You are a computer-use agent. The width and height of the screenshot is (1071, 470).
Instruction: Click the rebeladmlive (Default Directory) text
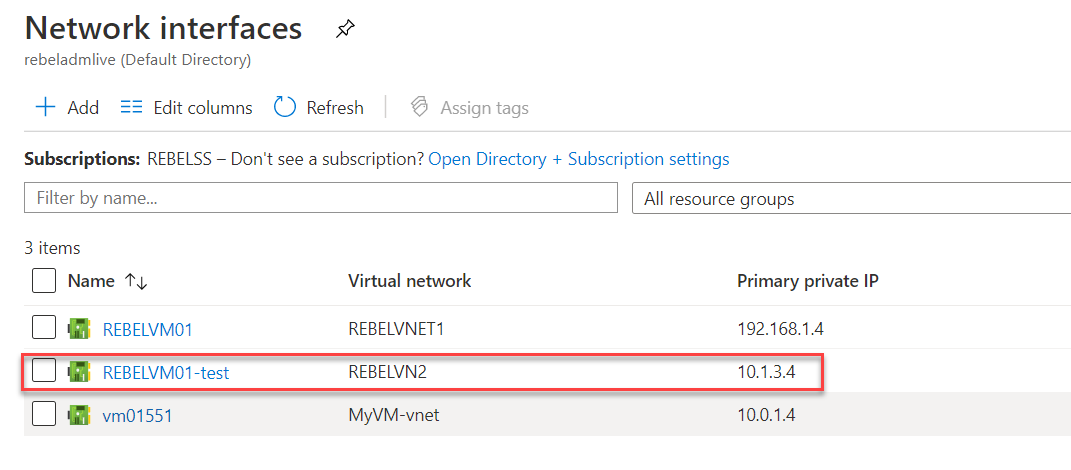point(137,60)
